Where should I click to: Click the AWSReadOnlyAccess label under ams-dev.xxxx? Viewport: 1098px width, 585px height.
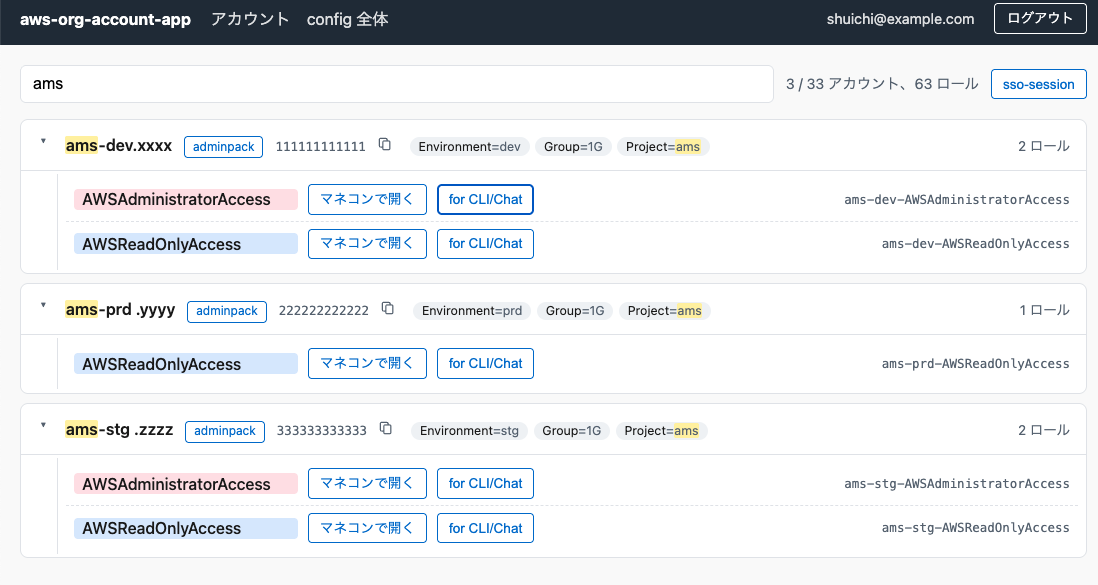click(186, 244)
